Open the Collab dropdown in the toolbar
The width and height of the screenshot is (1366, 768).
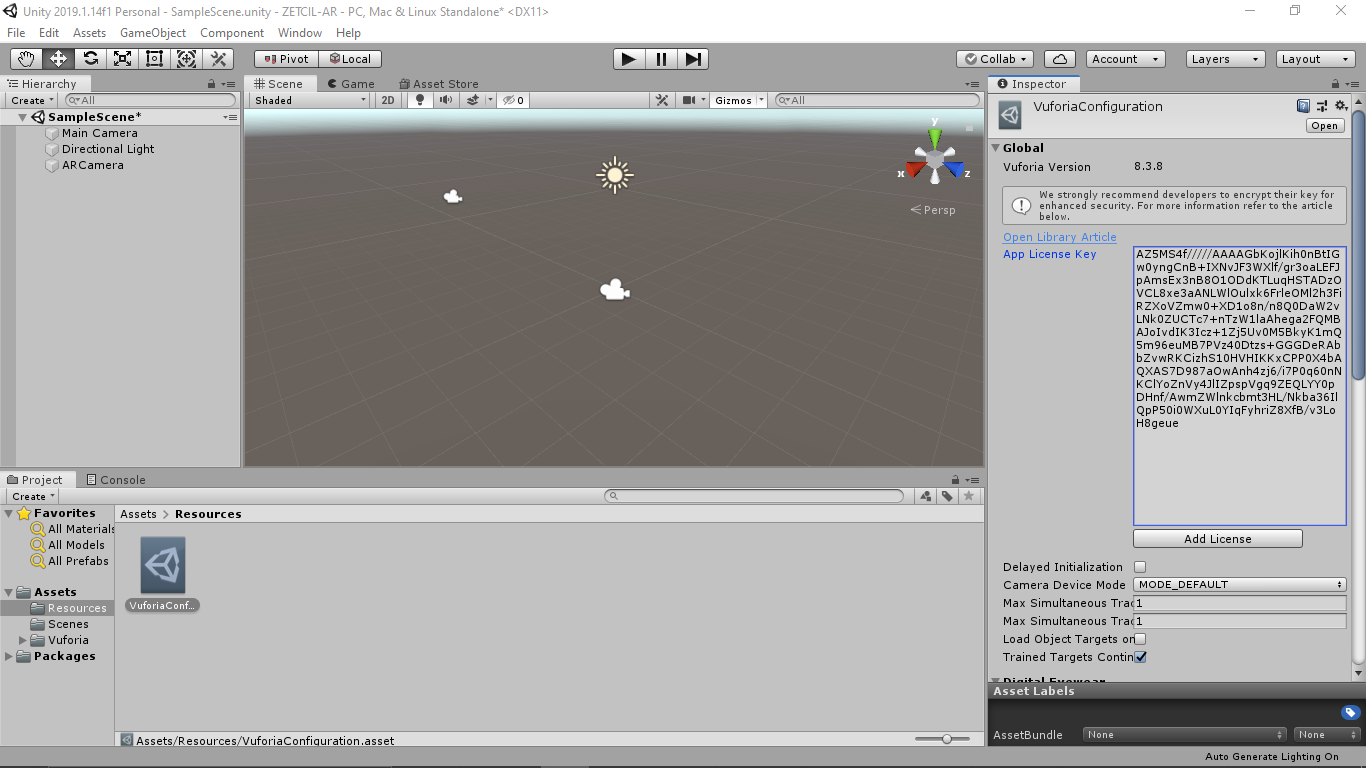(994, 58)
